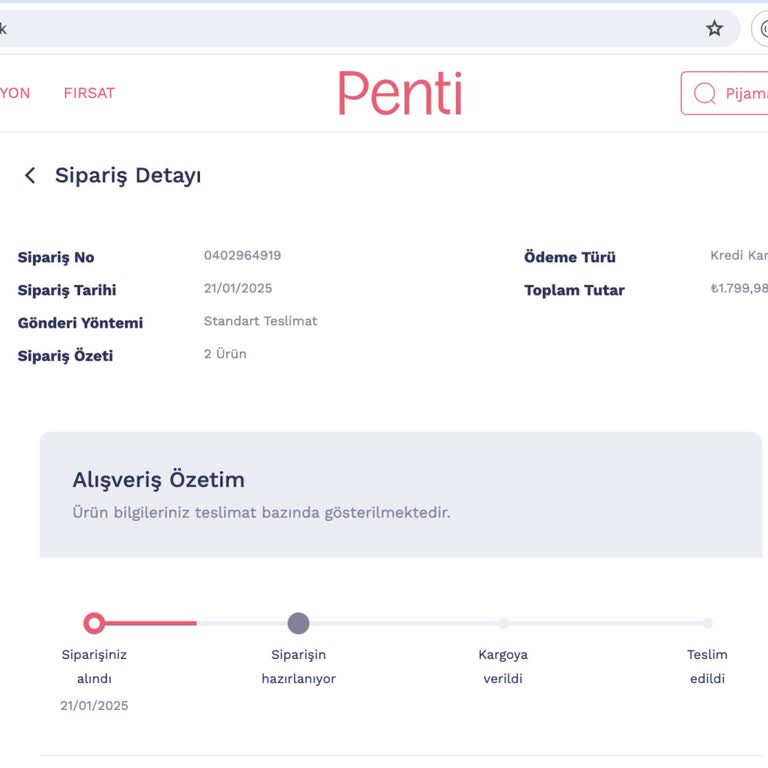Image resolution: width=768 pixels, height=768 pixels.
Task: Click the Alışveriş Özetim heading
Action: click(159, 480)
